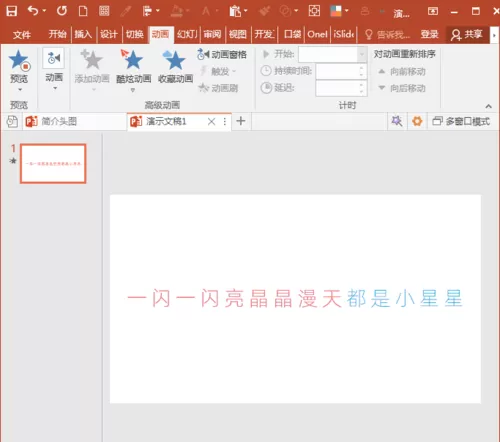Close the 演示文稿1 document tab

tap(211, 122)
